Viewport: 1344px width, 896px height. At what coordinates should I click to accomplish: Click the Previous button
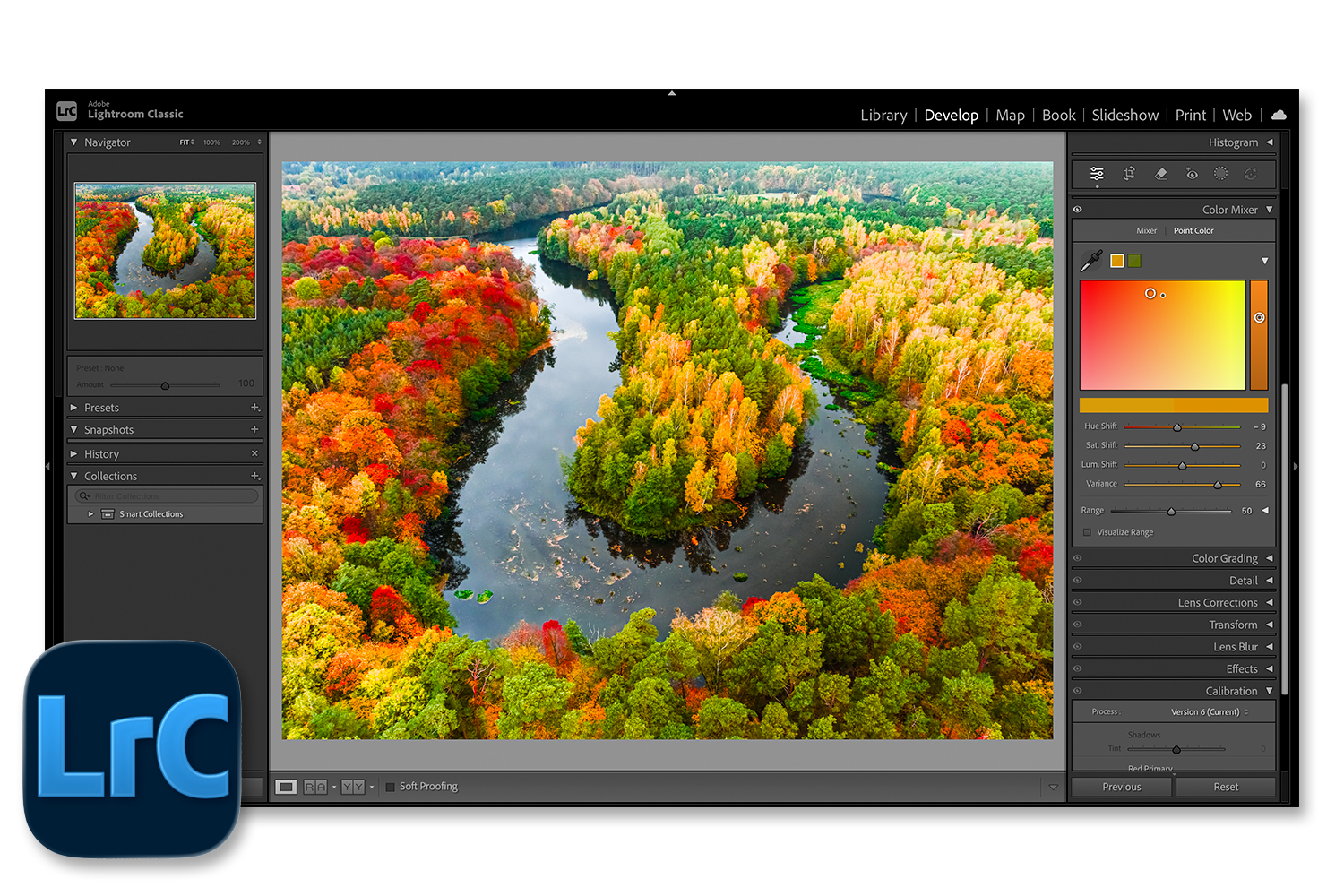(1122, 787)
